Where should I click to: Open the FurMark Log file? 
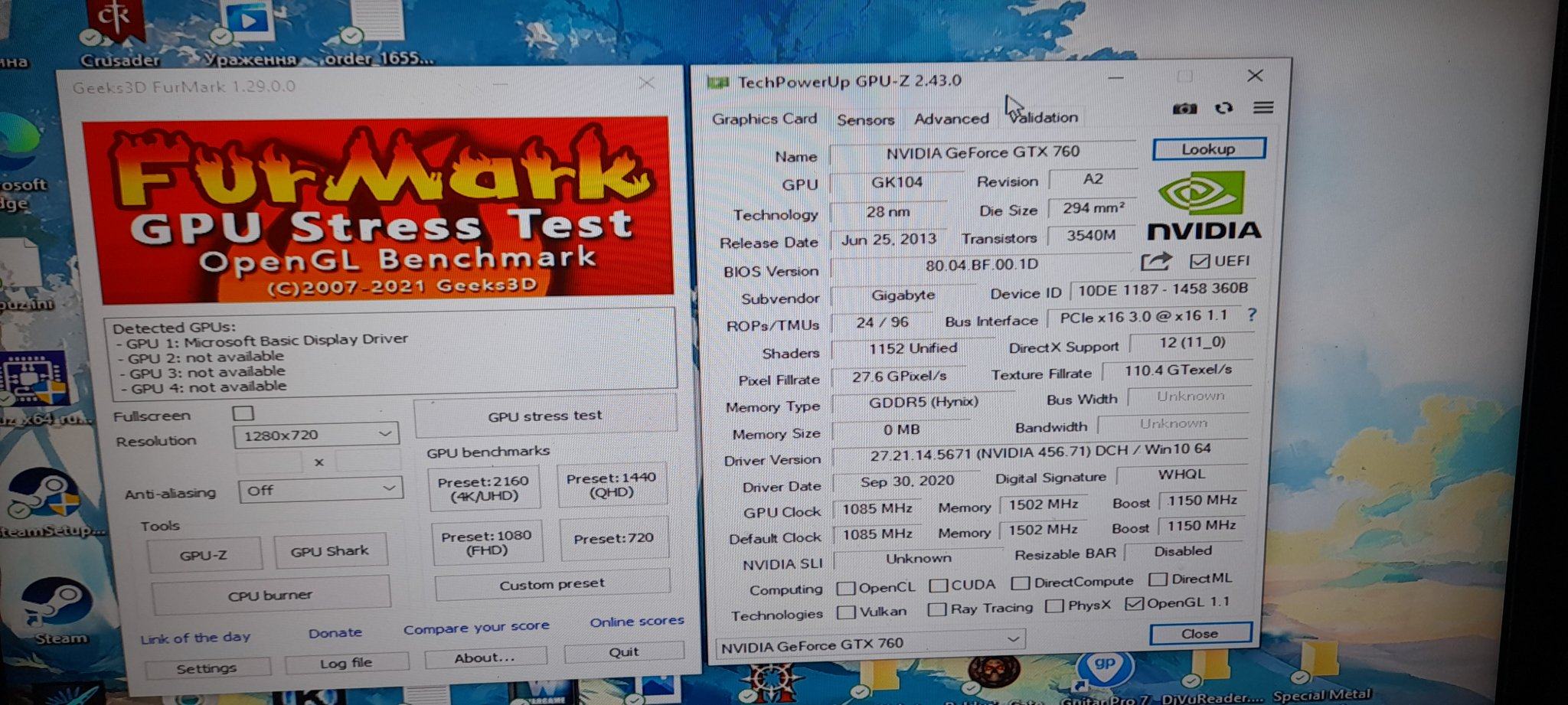point(346,663)
